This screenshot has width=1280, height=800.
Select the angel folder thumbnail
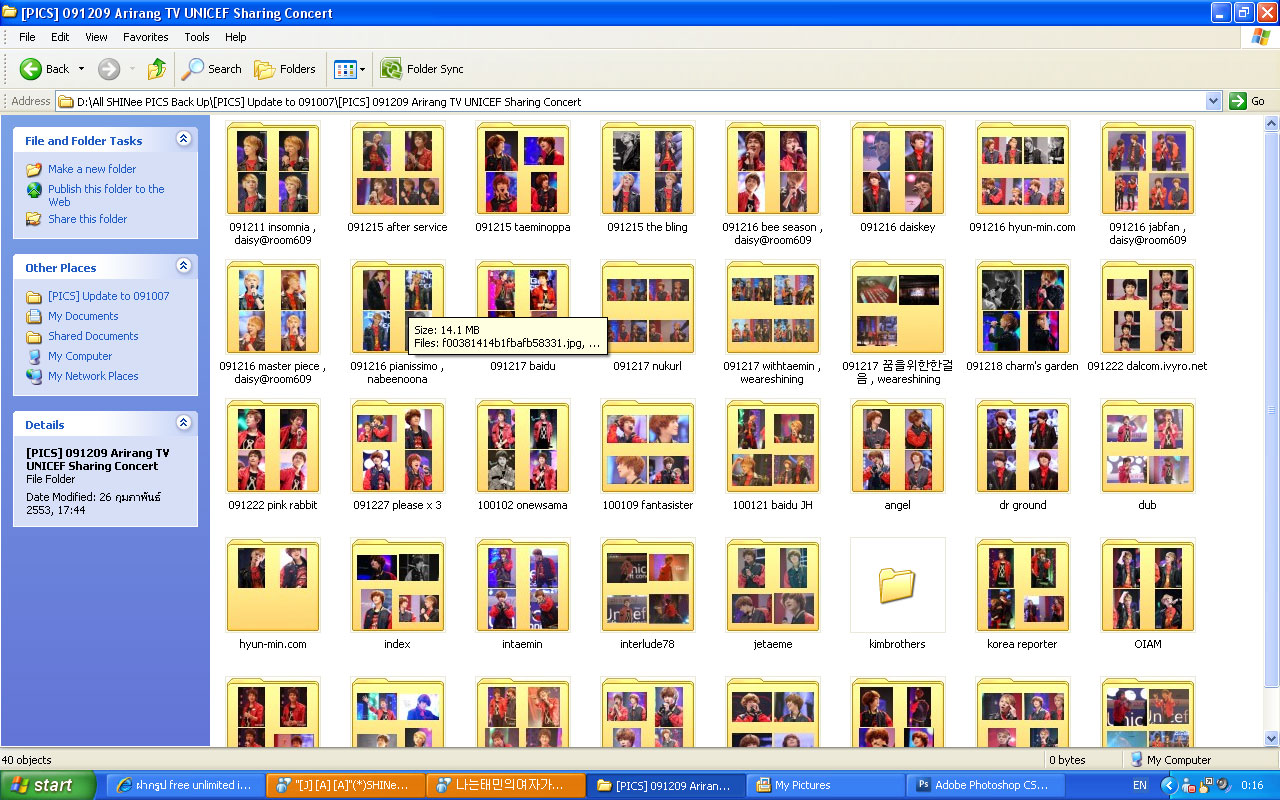(898, 447)
